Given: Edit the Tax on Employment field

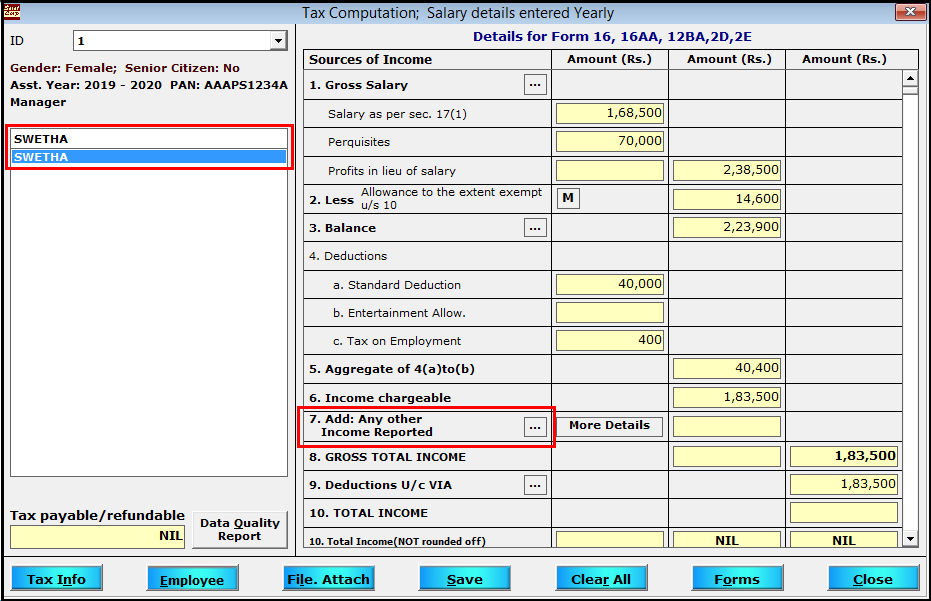Looking at the screenshot, I should [x=610, y=340].
